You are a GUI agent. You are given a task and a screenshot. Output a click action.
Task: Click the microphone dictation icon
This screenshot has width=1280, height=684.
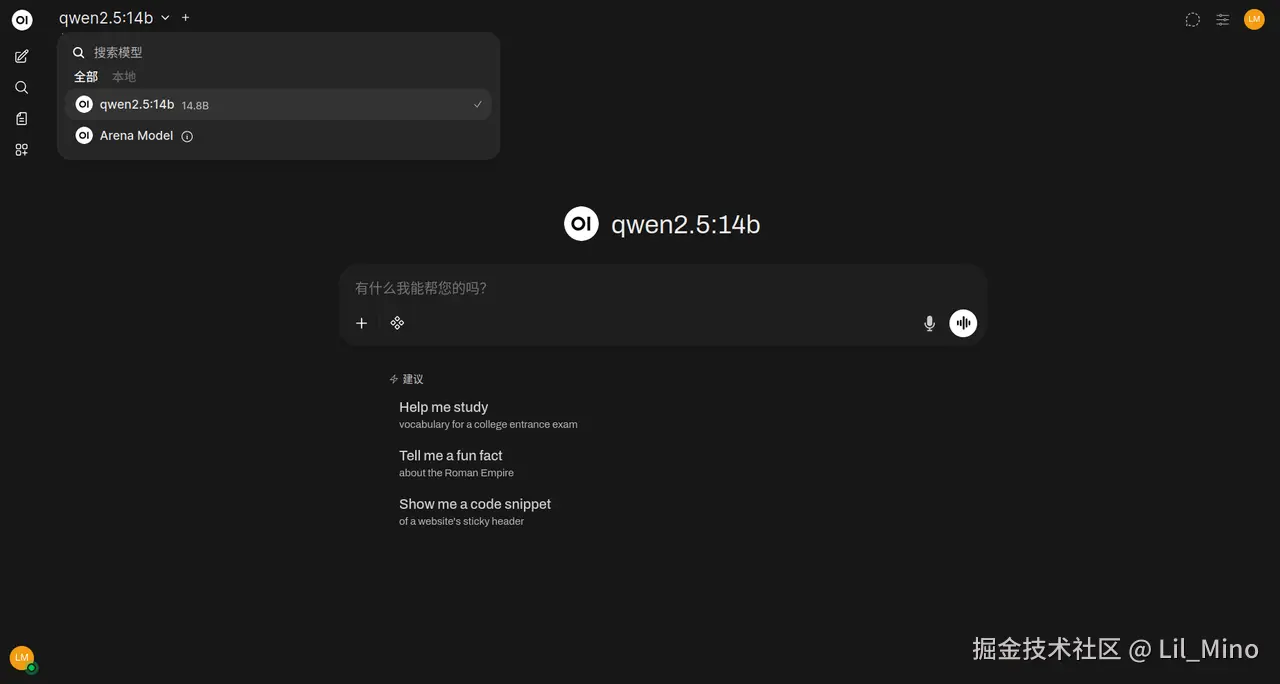[929, 323]
